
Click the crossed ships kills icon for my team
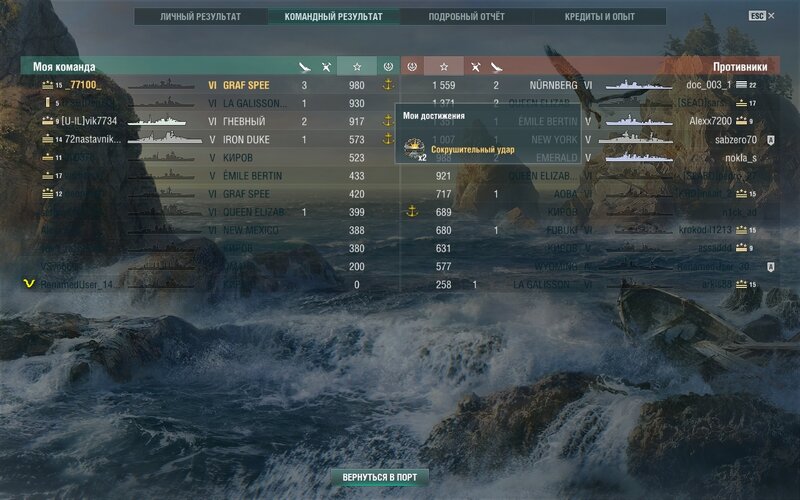click(x=326, y=67)
